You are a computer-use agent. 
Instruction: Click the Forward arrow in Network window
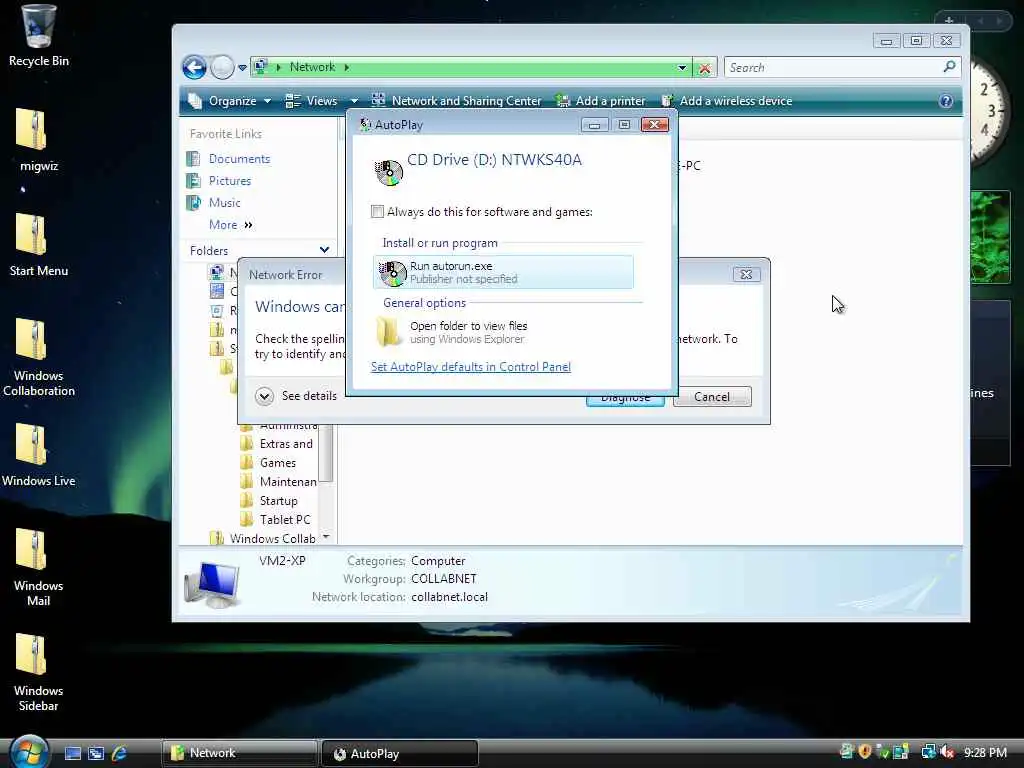[x=222, y=67]
